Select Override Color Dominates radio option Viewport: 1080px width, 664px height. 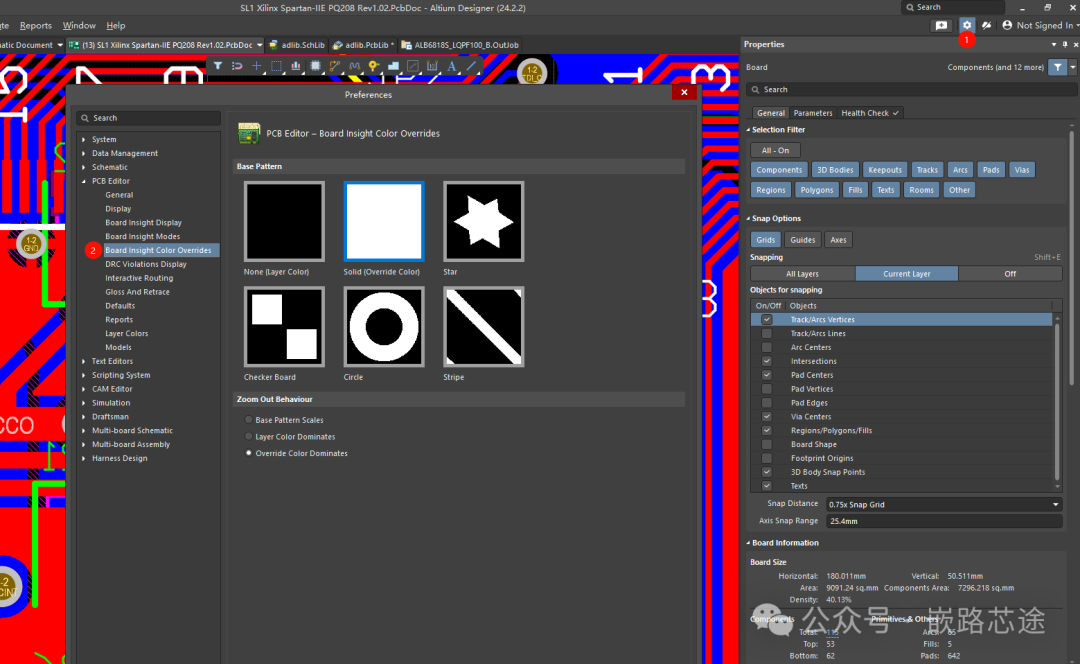pos(249,453)
